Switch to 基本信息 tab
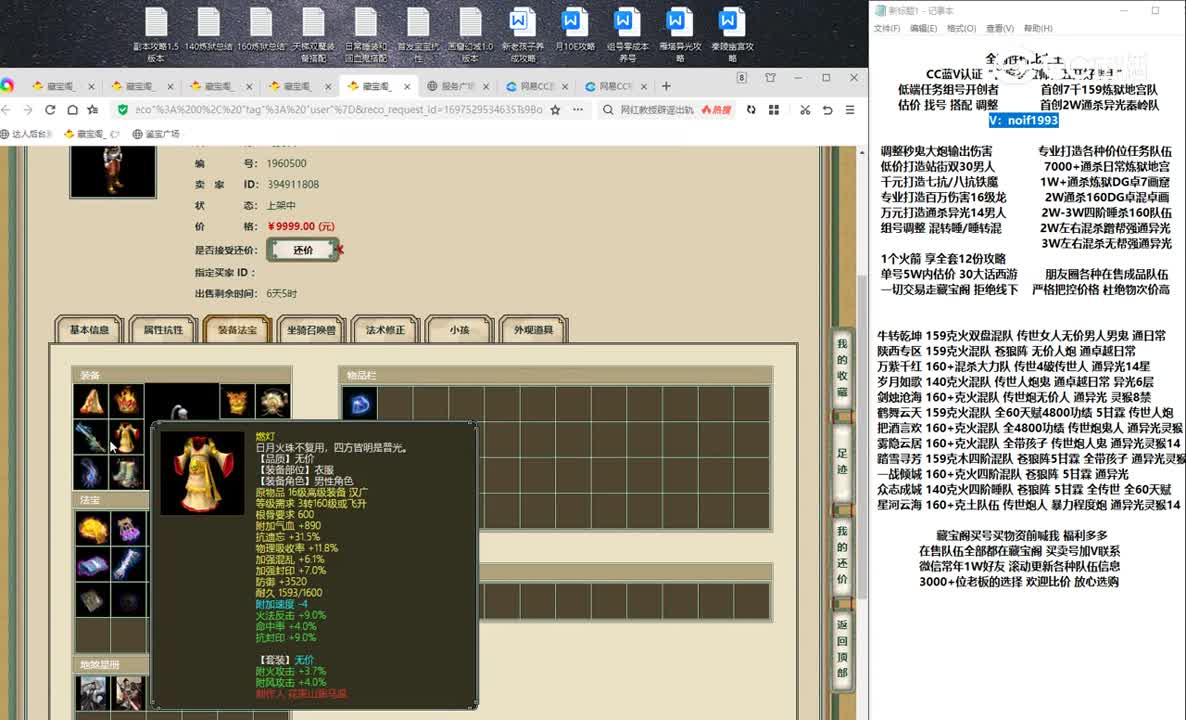The width and height of the screenshot is (1186, 720). pos(89,330)
